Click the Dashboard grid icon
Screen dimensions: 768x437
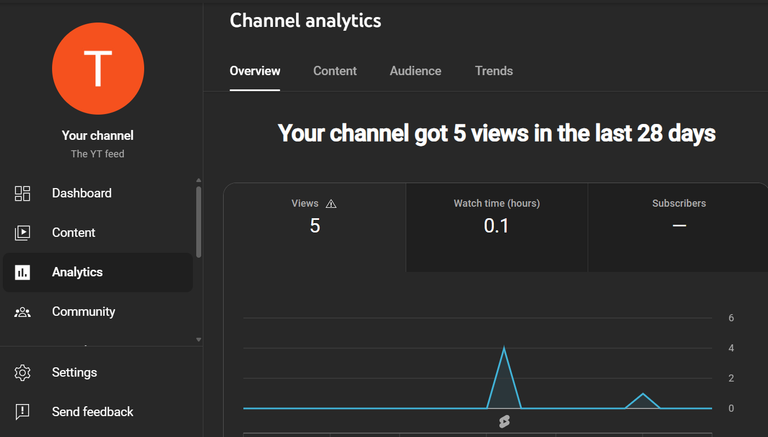point(22,194)
